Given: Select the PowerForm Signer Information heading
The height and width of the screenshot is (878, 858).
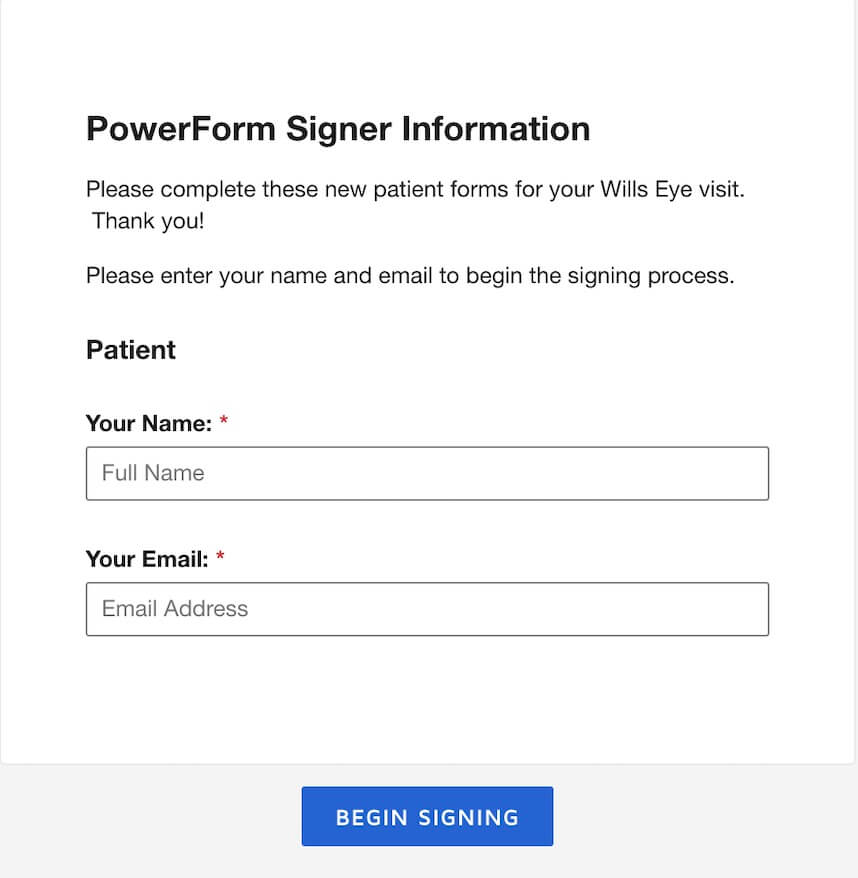Looking at the screenshot, I should point(338,129).
